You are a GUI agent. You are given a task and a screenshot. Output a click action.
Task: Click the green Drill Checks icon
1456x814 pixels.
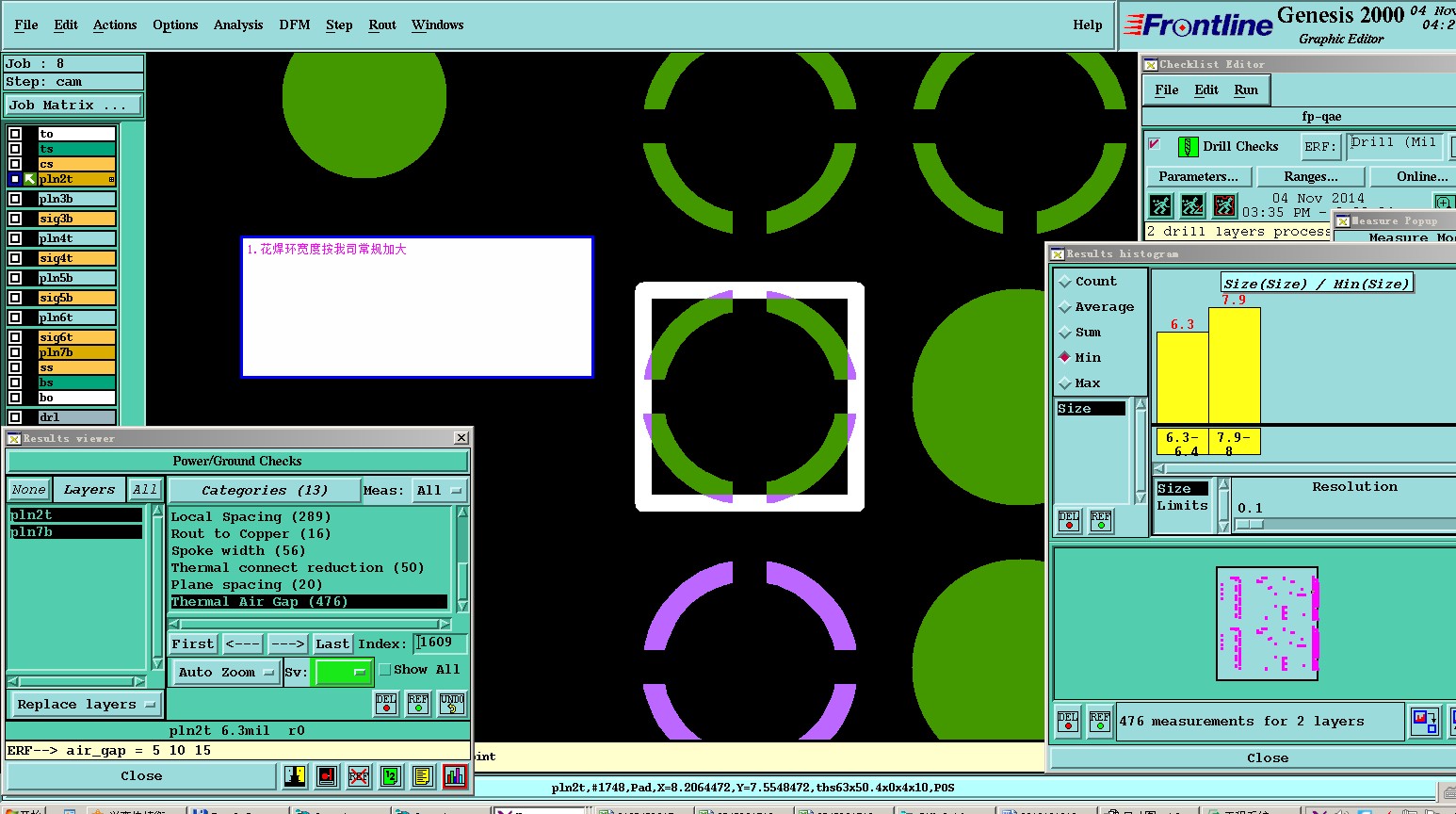[1189, 147]
